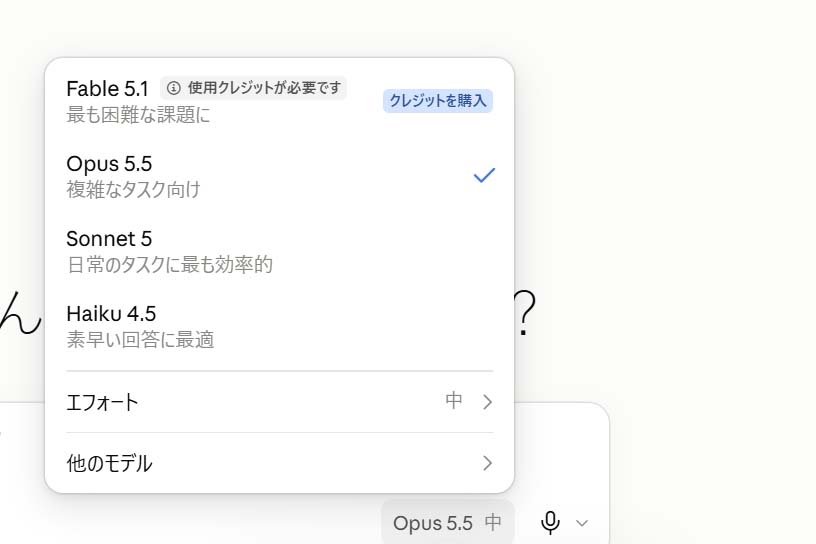Click the 素早い回答に最適 description under Haiku

pos(141,339)
